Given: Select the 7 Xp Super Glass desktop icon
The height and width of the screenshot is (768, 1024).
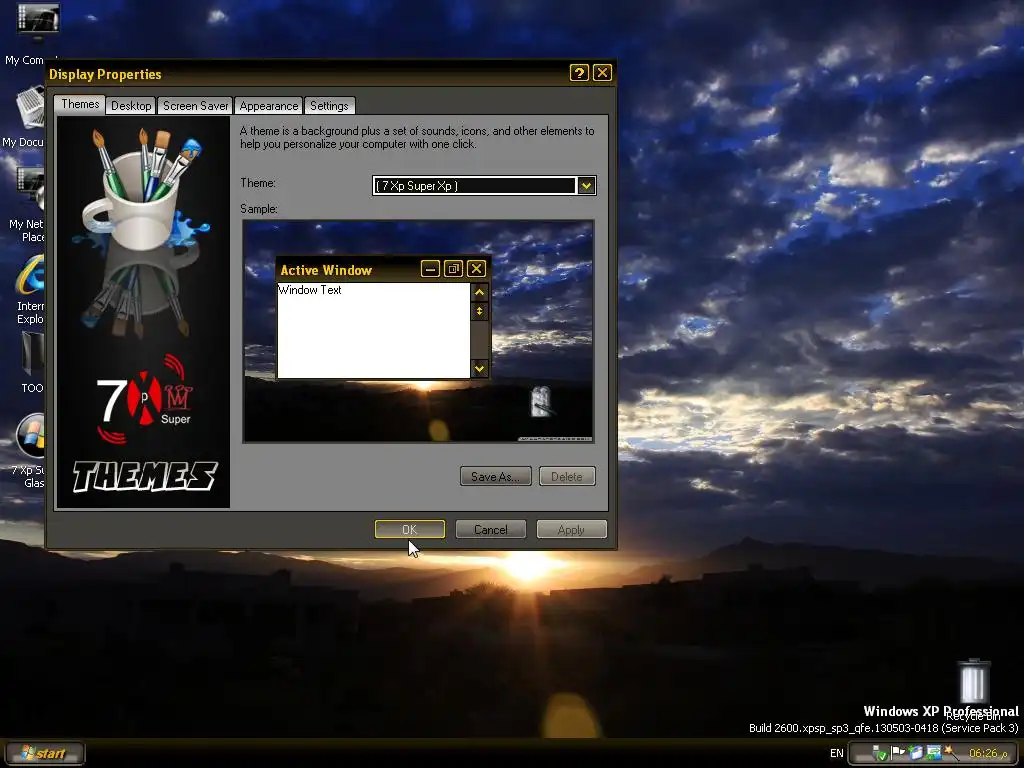Looking at the screenshot, I should pyautogui.click(x=31, y=436).
